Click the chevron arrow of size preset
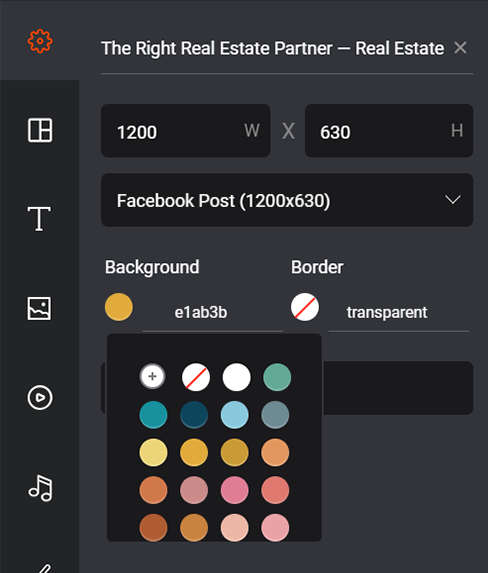The image size is (488, 573). 453,200
